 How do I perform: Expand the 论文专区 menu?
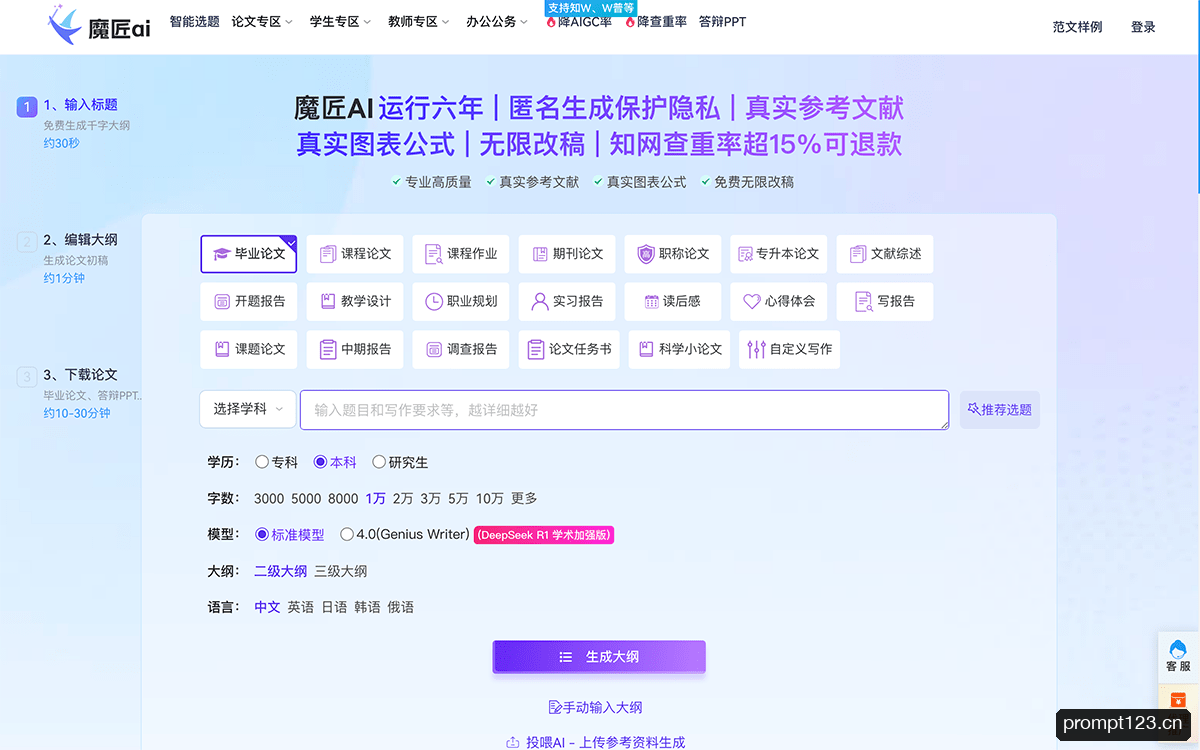(262, 22)
